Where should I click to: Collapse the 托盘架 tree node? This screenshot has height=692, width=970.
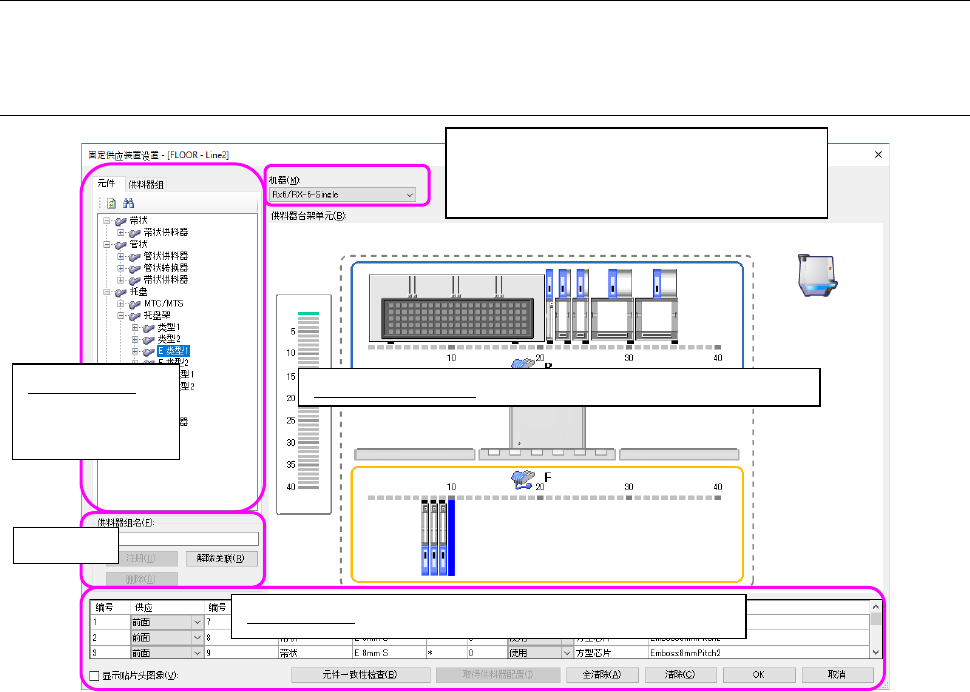121,315
